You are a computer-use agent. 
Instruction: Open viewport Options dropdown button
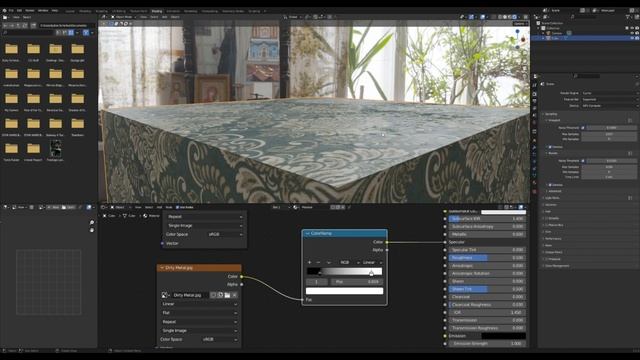[520, 24]
